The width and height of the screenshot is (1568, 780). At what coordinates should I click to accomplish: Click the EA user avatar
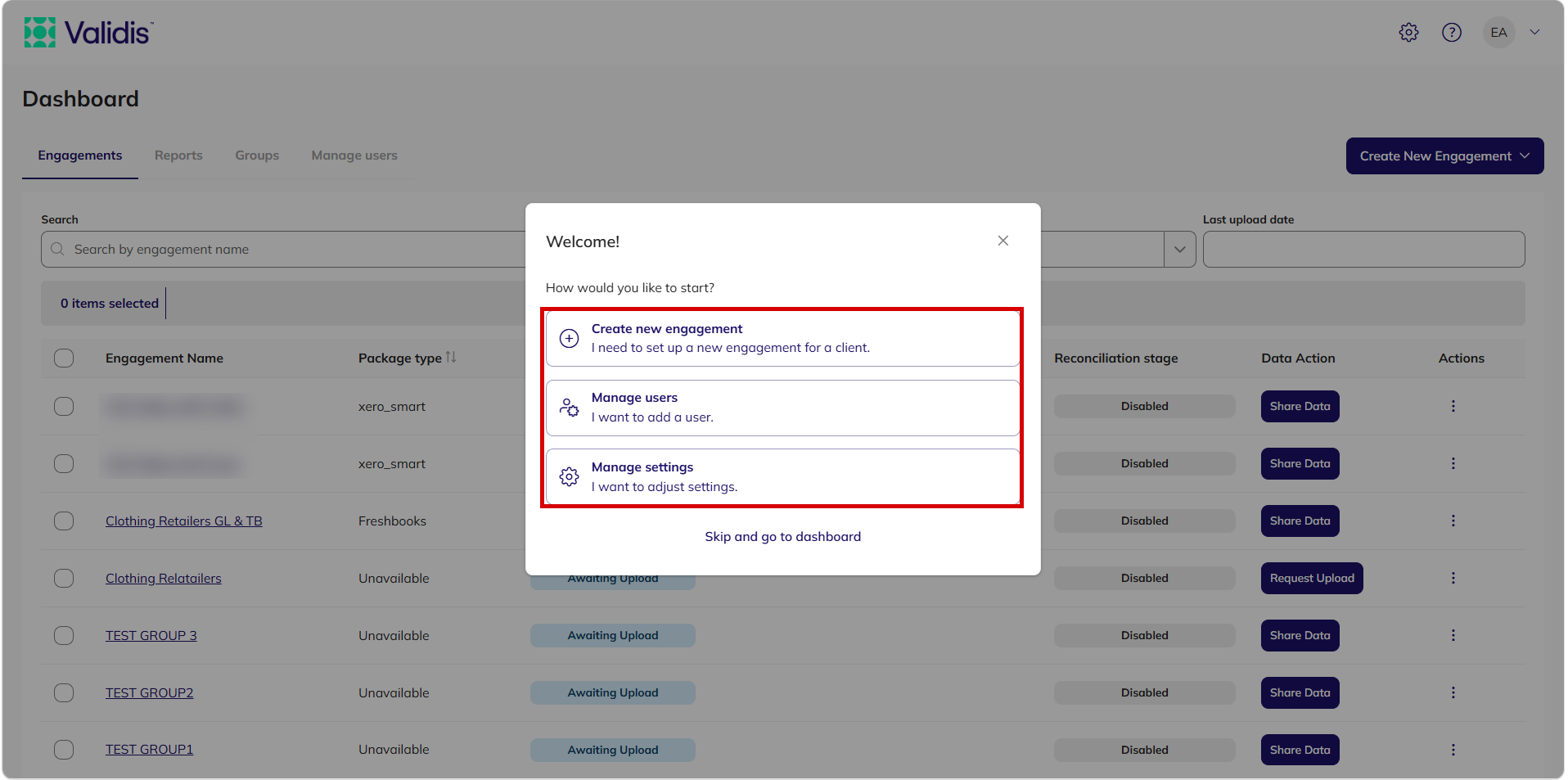tap(1498, 33)
